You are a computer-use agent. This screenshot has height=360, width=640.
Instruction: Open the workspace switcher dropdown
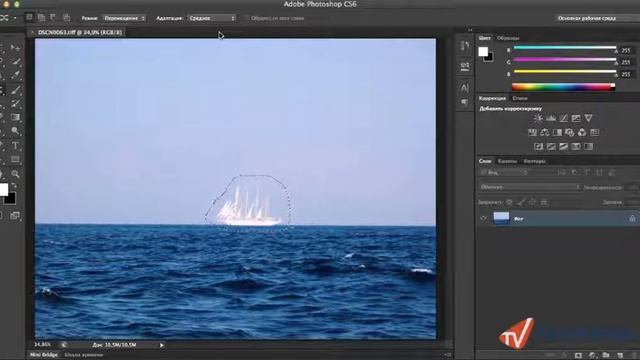[598, 18]
